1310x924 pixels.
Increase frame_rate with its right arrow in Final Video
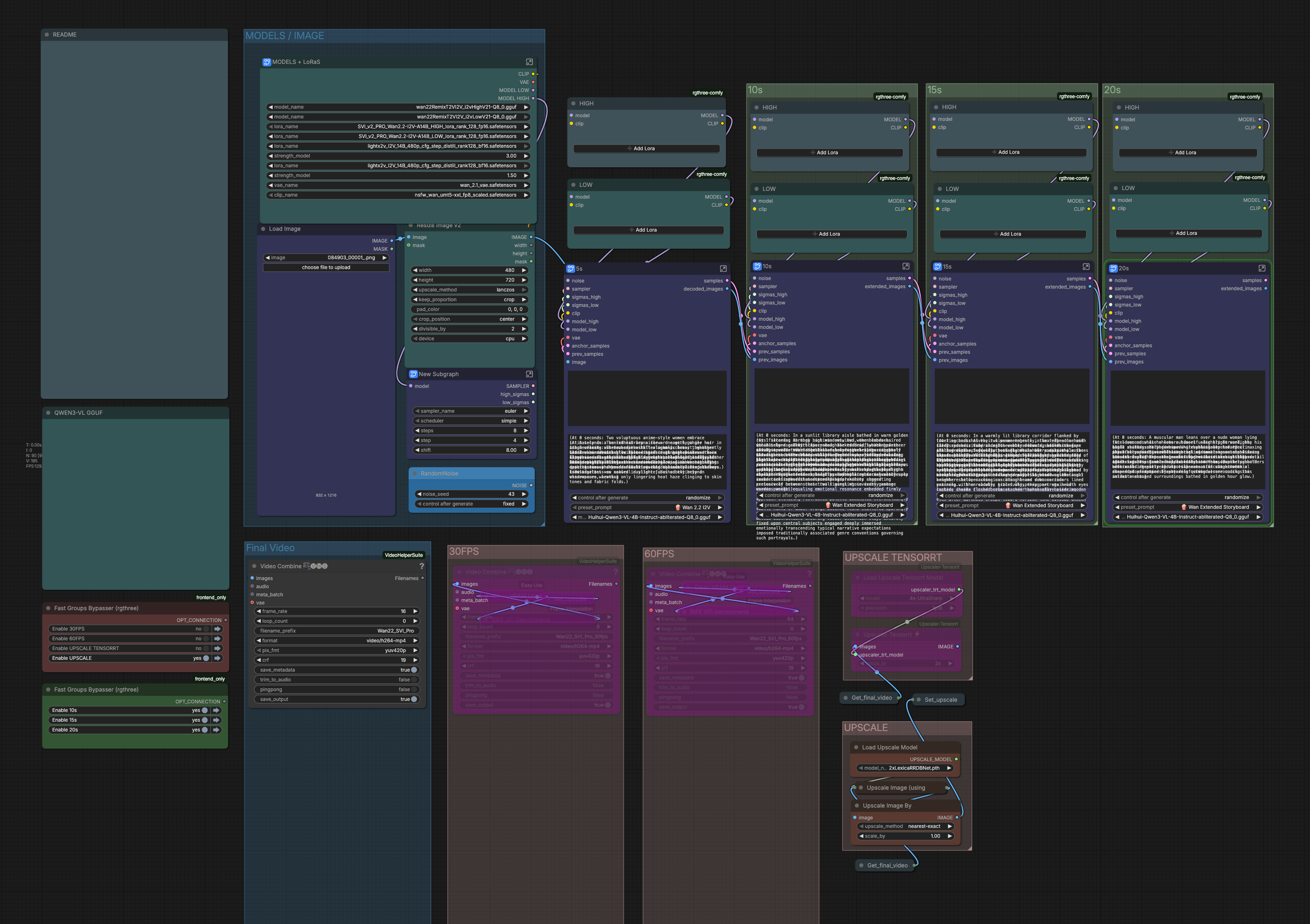click(x=415, y=611)
